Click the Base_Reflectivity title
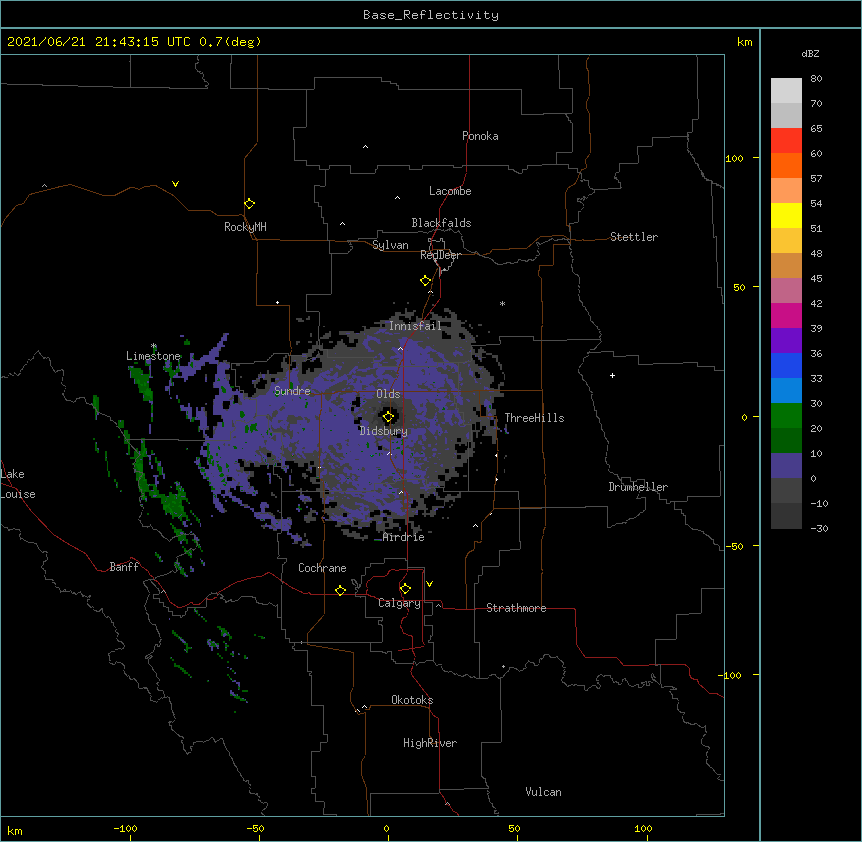Image resolution: width=862 pixels, height=842 pixels. tap(431, 15)
